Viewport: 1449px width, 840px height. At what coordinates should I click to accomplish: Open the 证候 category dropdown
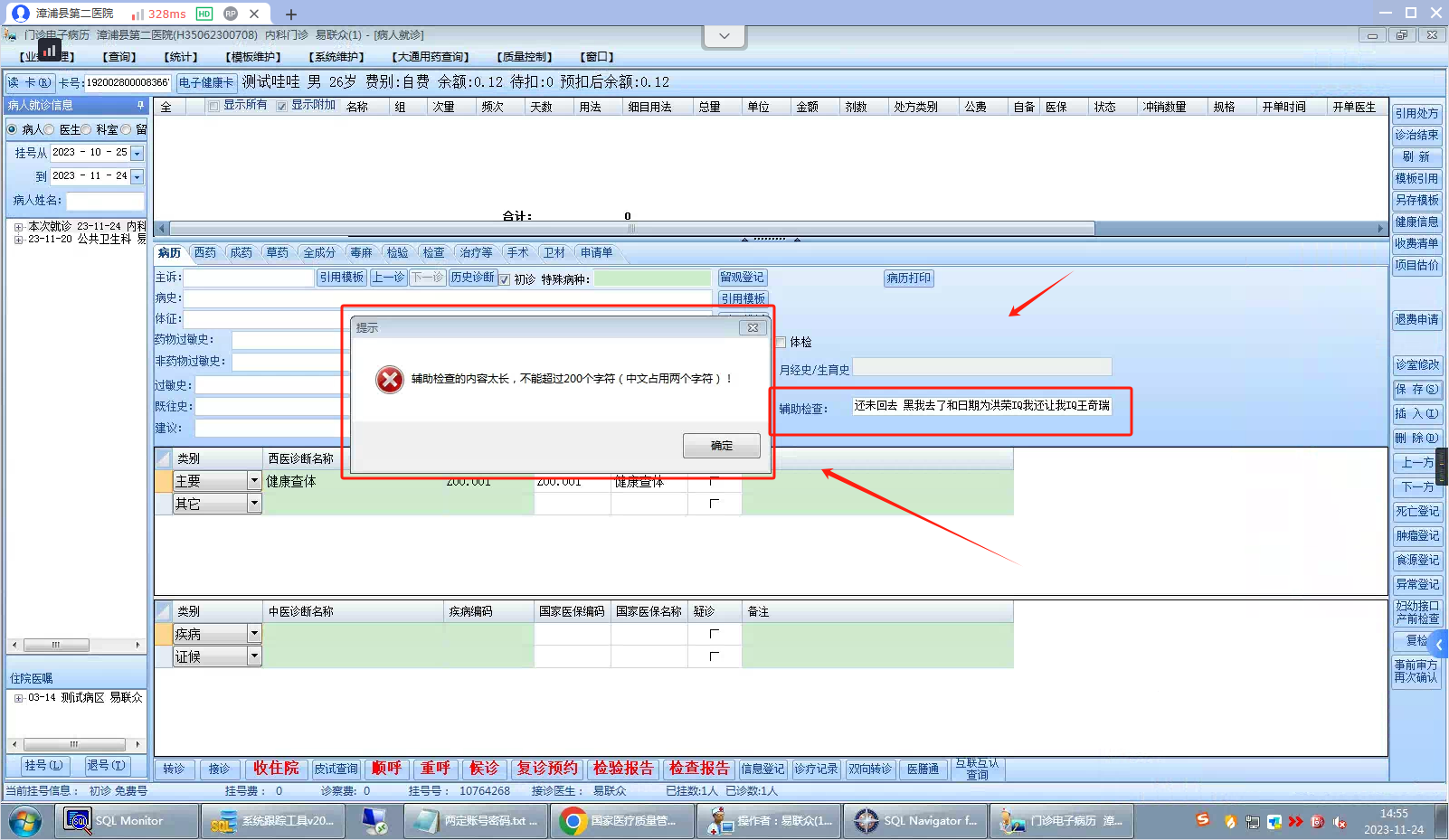pos(254,656)
